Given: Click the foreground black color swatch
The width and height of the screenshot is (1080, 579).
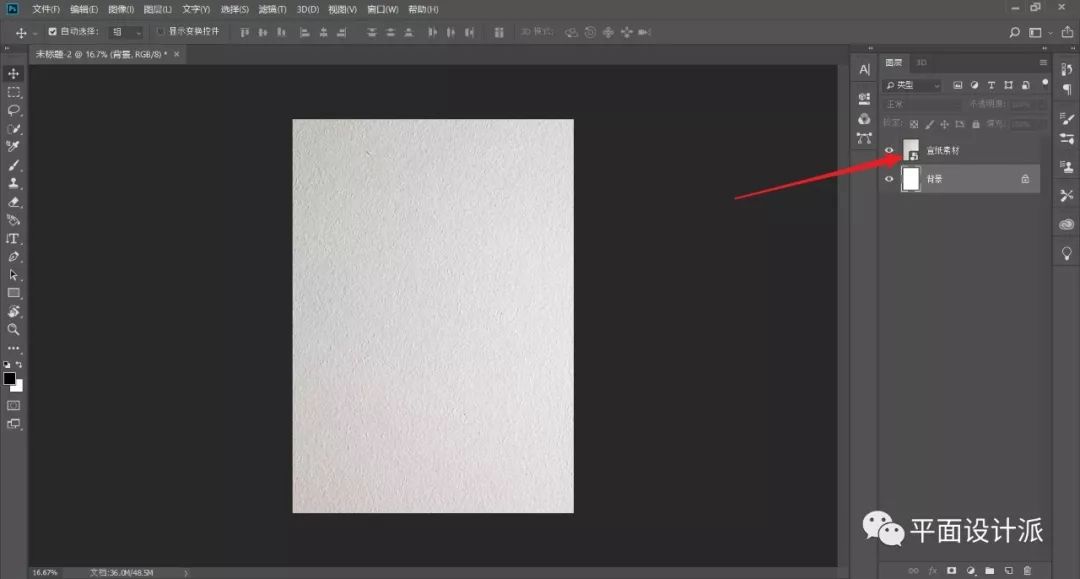Looking at the screenshot, I should 10,379.
